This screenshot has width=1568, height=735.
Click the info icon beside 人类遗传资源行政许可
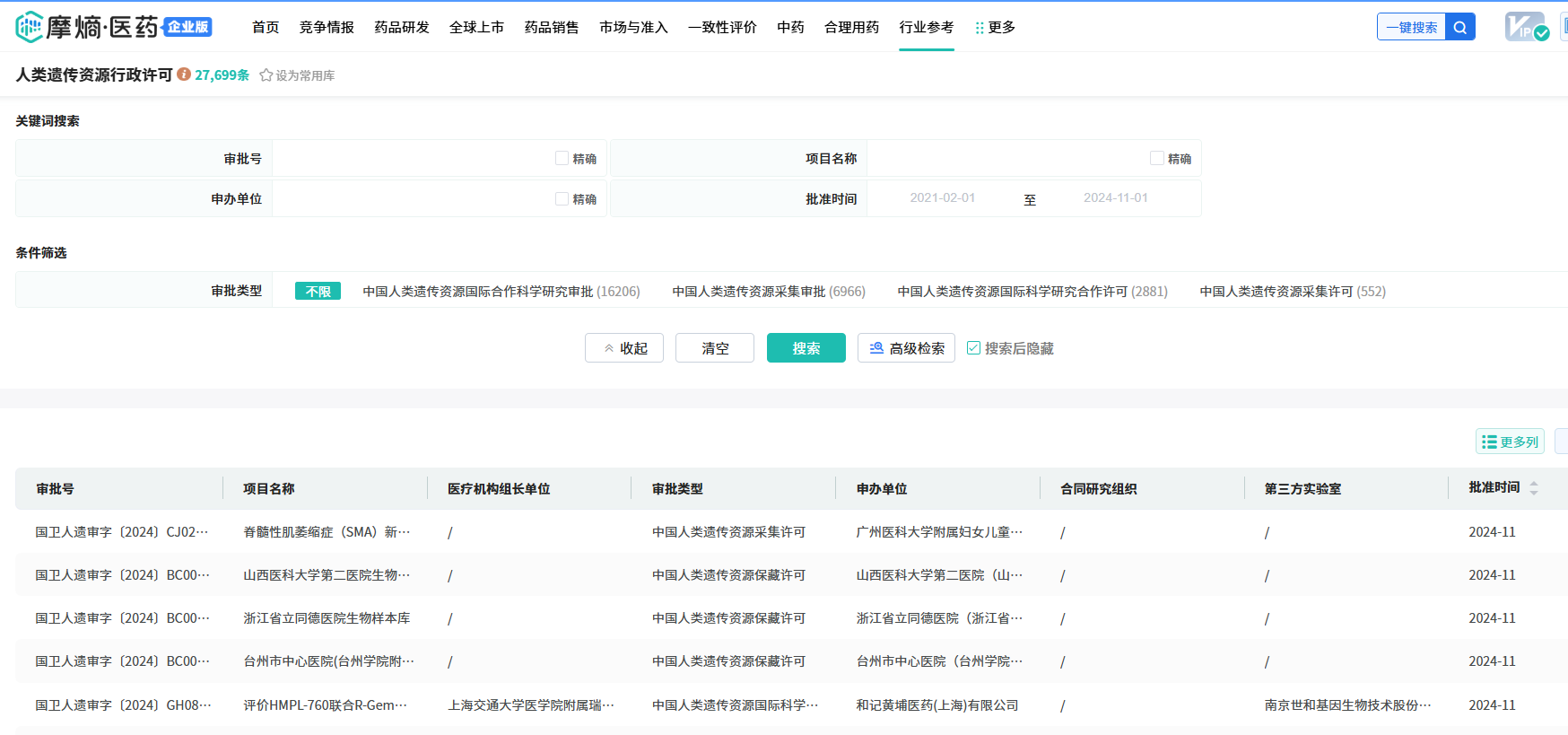tap(184, 74)
